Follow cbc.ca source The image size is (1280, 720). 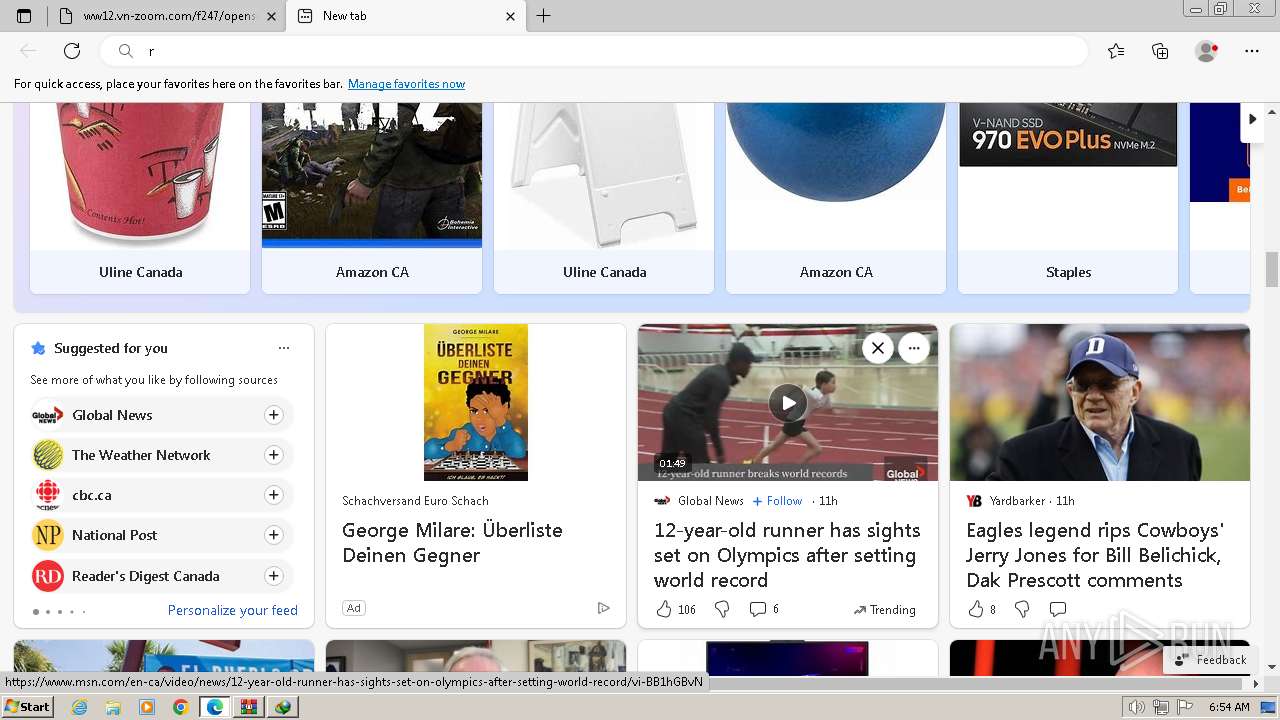tap(273, 495)
